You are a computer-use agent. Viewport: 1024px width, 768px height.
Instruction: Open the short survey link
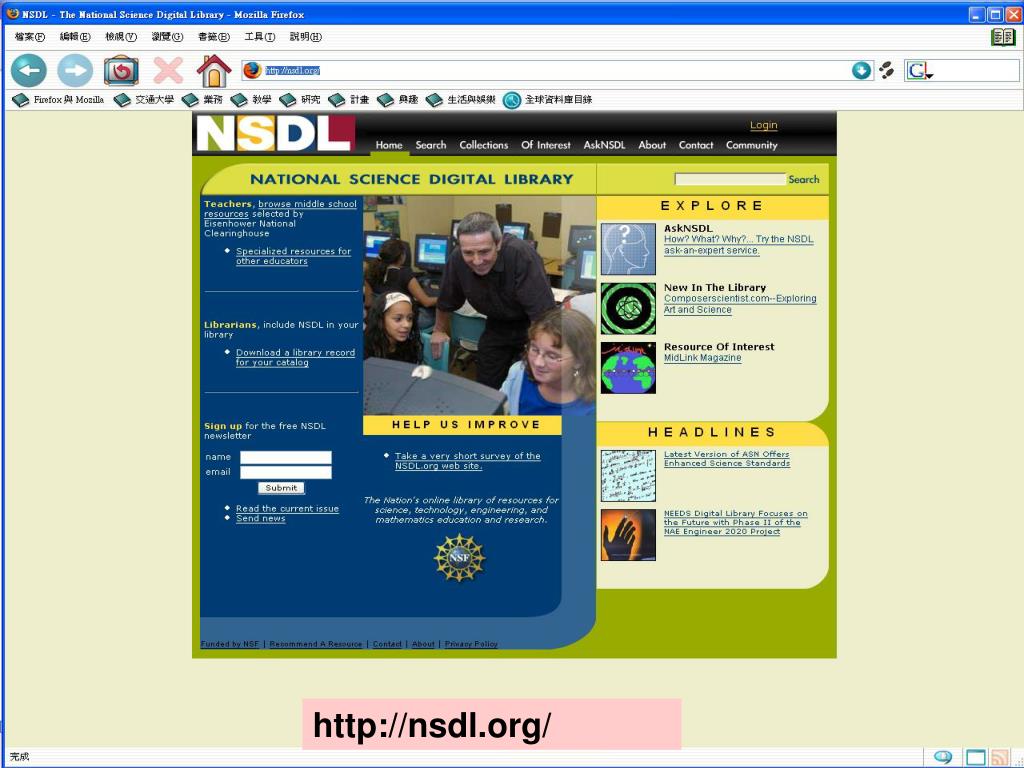click(x=468, y=461)
